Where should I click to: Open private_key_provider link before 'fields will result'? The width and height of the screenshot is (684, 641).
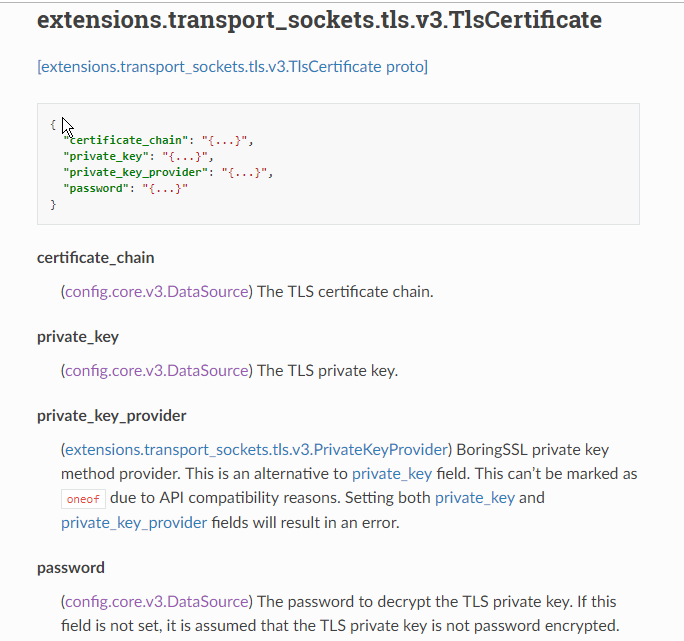tap(134, 522)
